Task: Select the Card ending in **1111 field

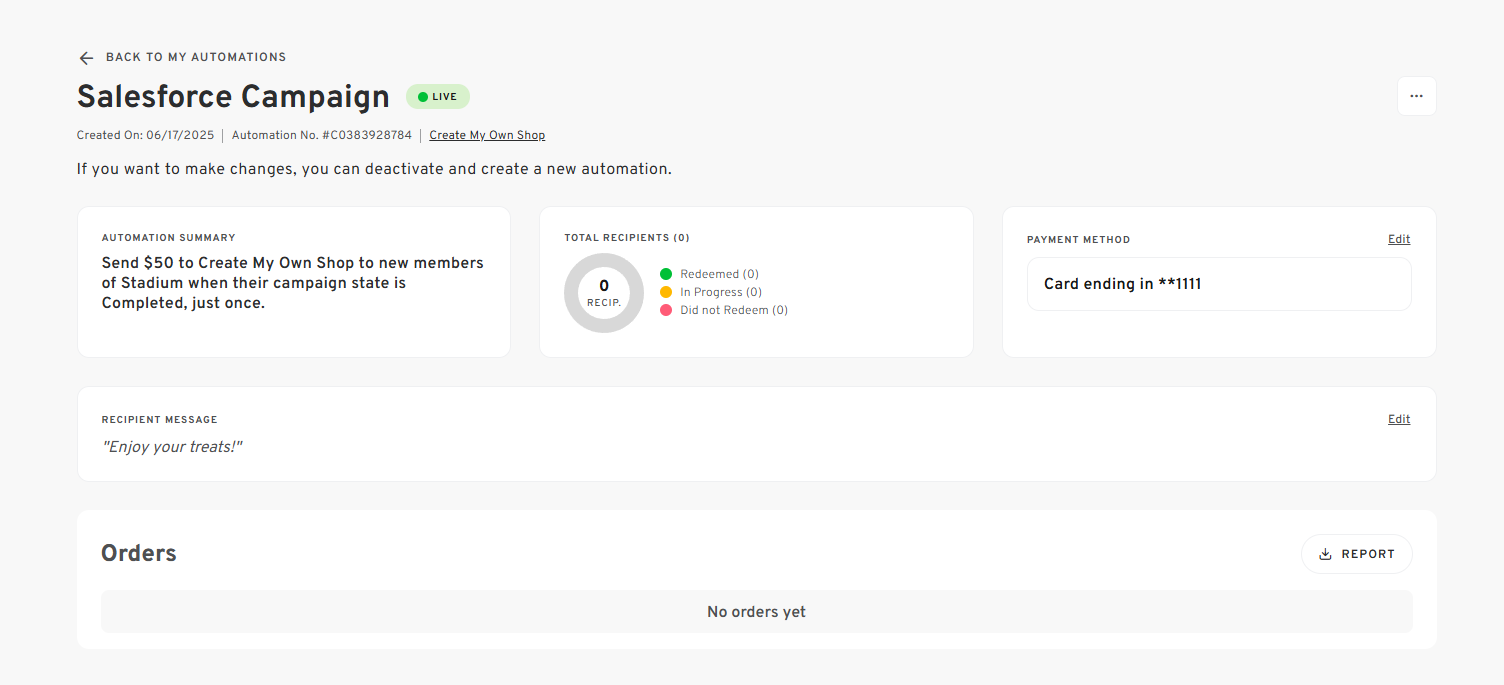Action: coord(1219,284)
